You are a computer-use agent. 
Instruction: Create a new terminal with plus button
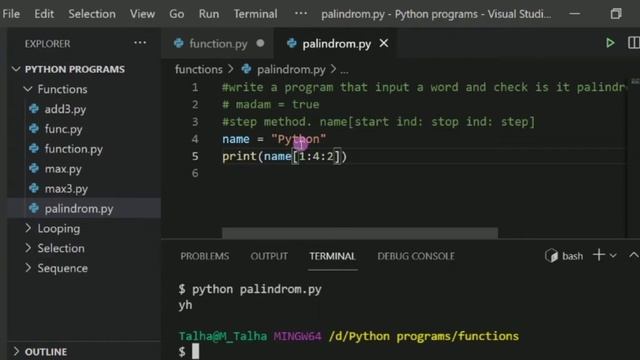tap(599, 255)
